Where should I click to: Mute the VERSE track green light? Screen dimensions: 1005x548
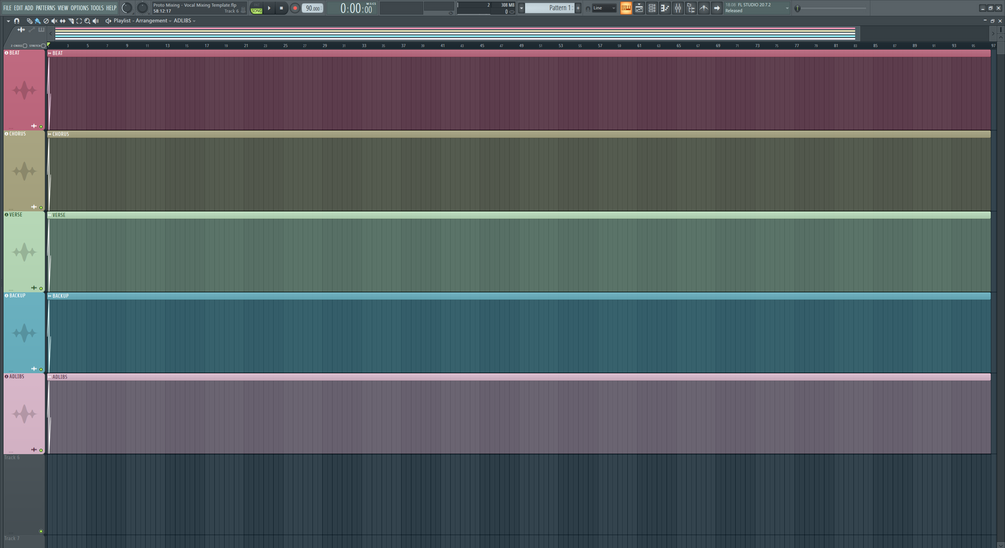click(x=41, y=288)
